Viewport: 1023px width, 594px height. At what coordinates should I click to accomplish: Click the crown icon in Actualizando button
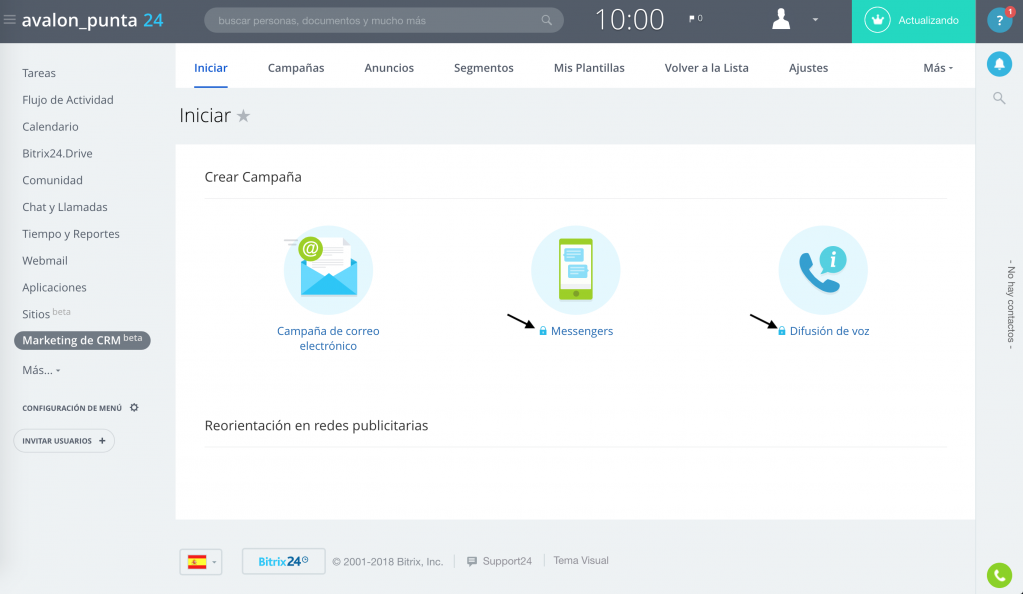click(878, 20)
